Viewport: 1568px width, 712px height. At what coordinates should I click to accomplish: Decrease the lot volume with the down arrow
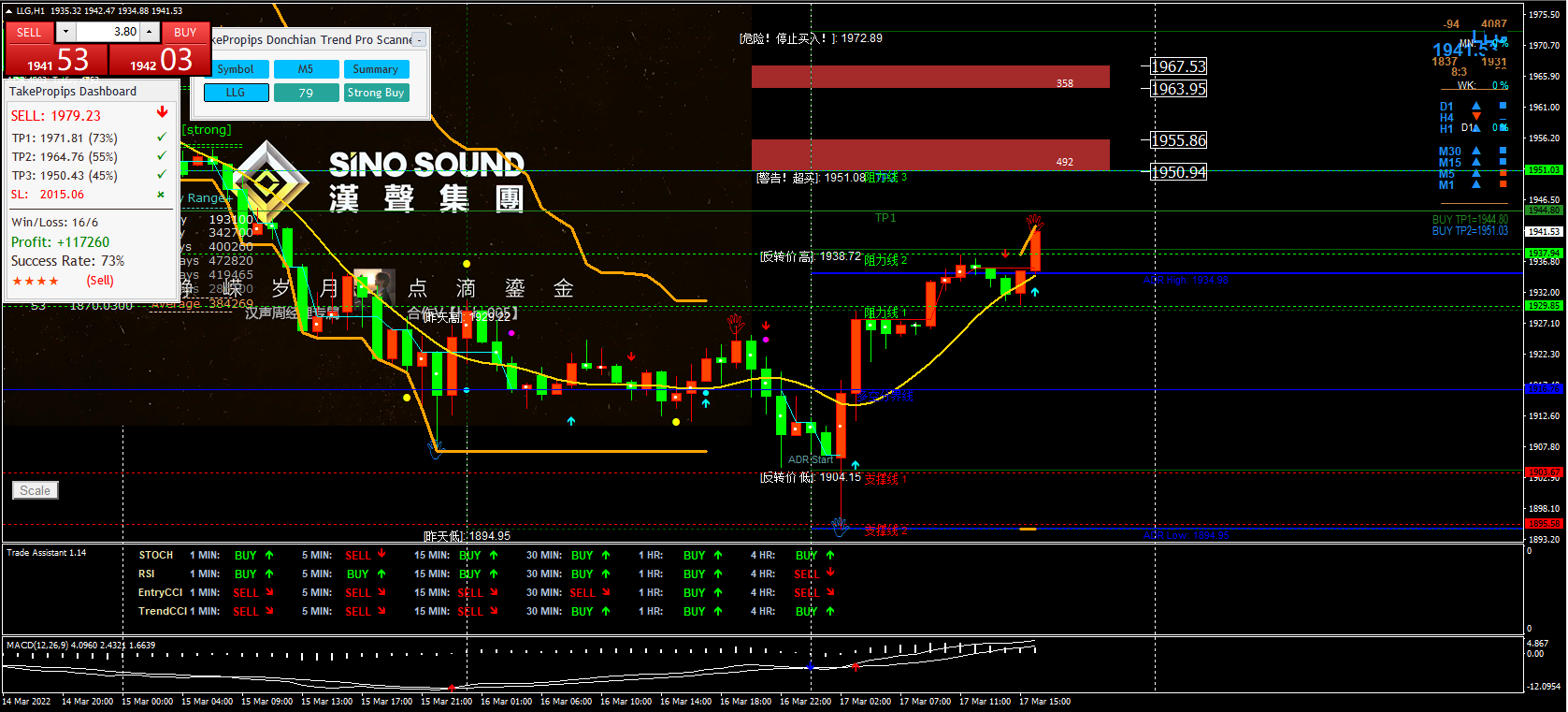click(65, 32)
